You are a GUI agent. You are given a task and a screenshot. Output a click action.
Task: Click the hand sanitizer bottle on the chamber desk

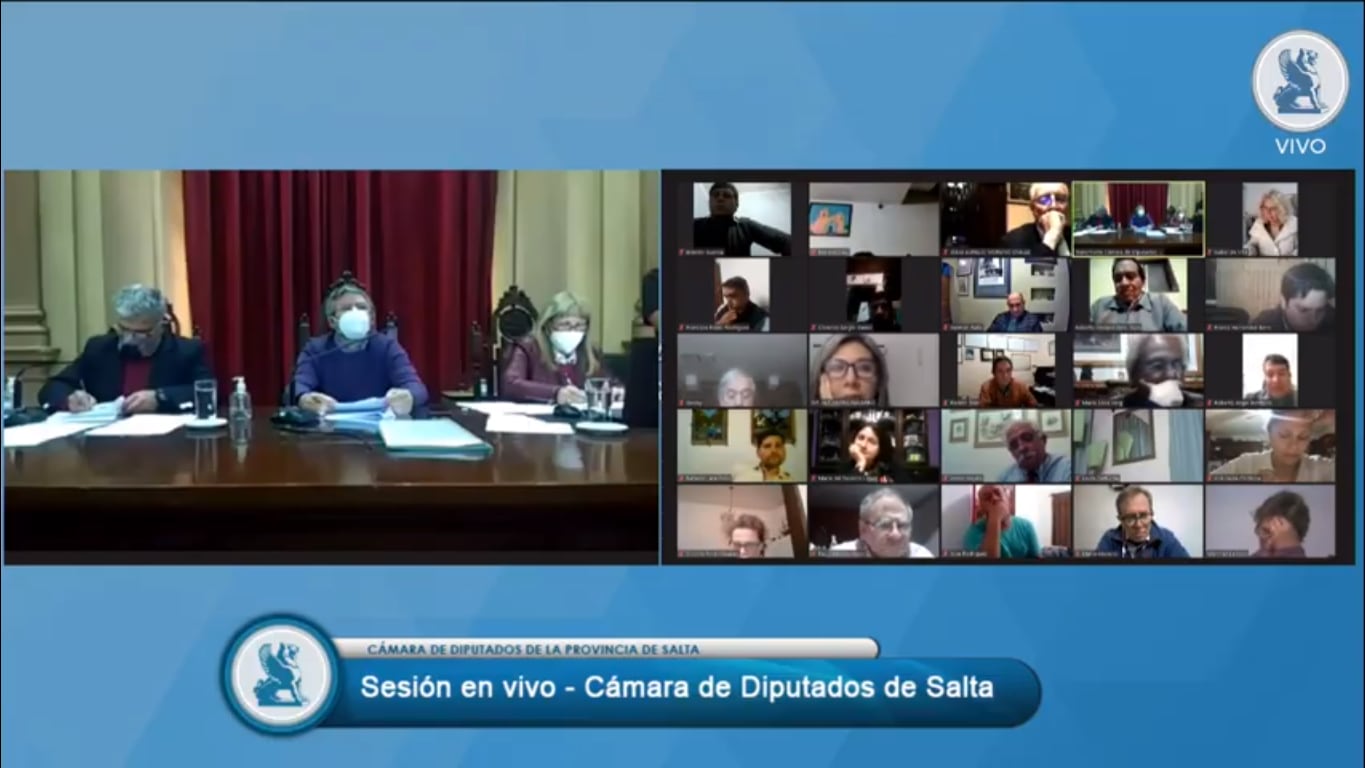coord(239,402)
